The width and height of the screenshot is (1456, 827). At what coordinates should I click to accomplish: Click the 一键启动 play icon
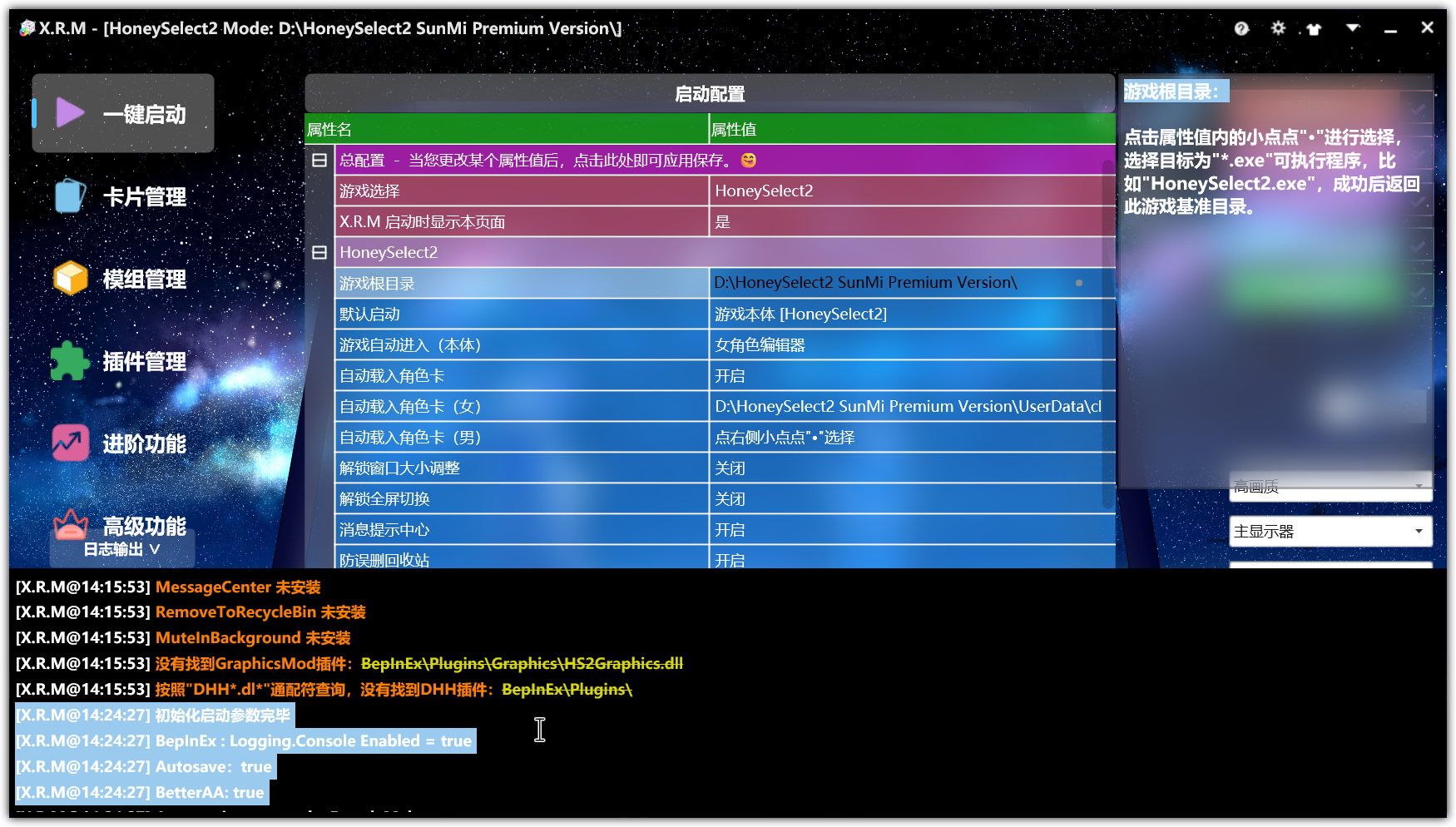pos(70,113)
